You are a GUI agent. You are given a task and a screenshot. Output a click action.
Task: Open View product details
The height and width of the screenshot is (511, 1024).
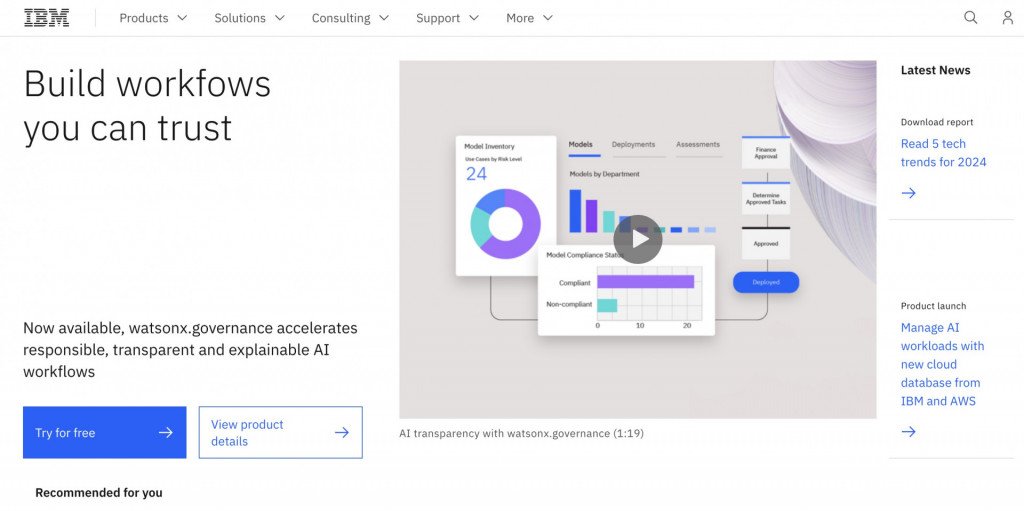point(281,433)
